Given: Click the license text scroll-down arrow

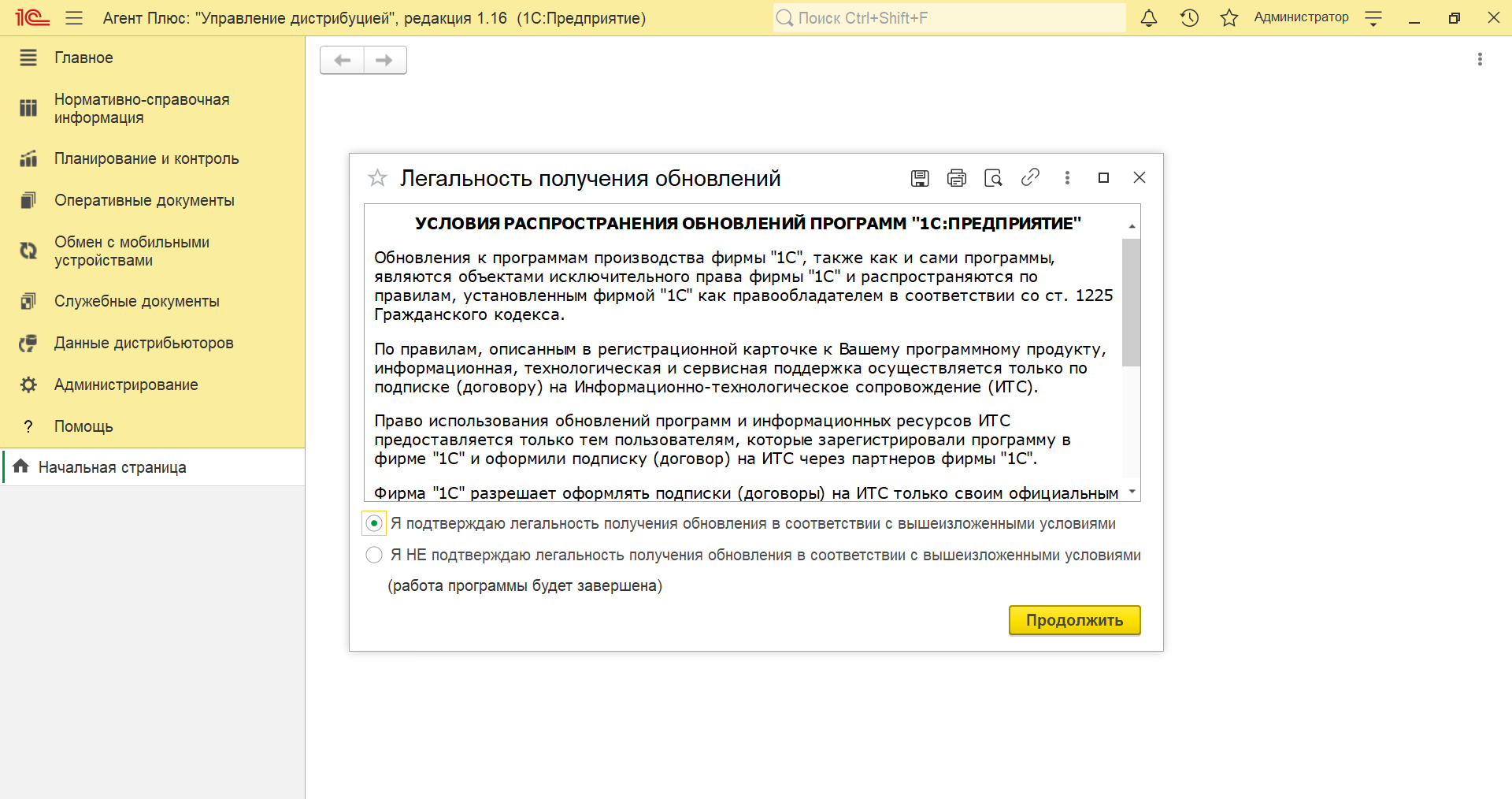Looking at the screenshot, I should click(1132, 491).
